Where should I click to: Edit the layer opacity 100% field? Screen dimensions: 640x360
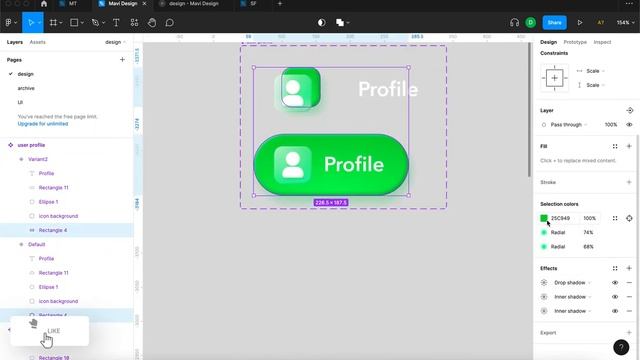pos(611,124)
